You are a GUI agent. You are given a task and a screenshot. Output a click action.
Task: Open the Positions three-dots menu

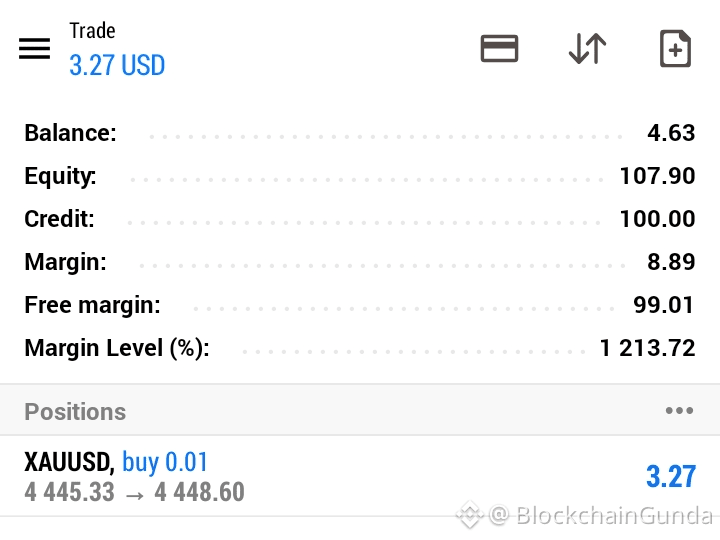pyautogui.click(x=680, y=411)
